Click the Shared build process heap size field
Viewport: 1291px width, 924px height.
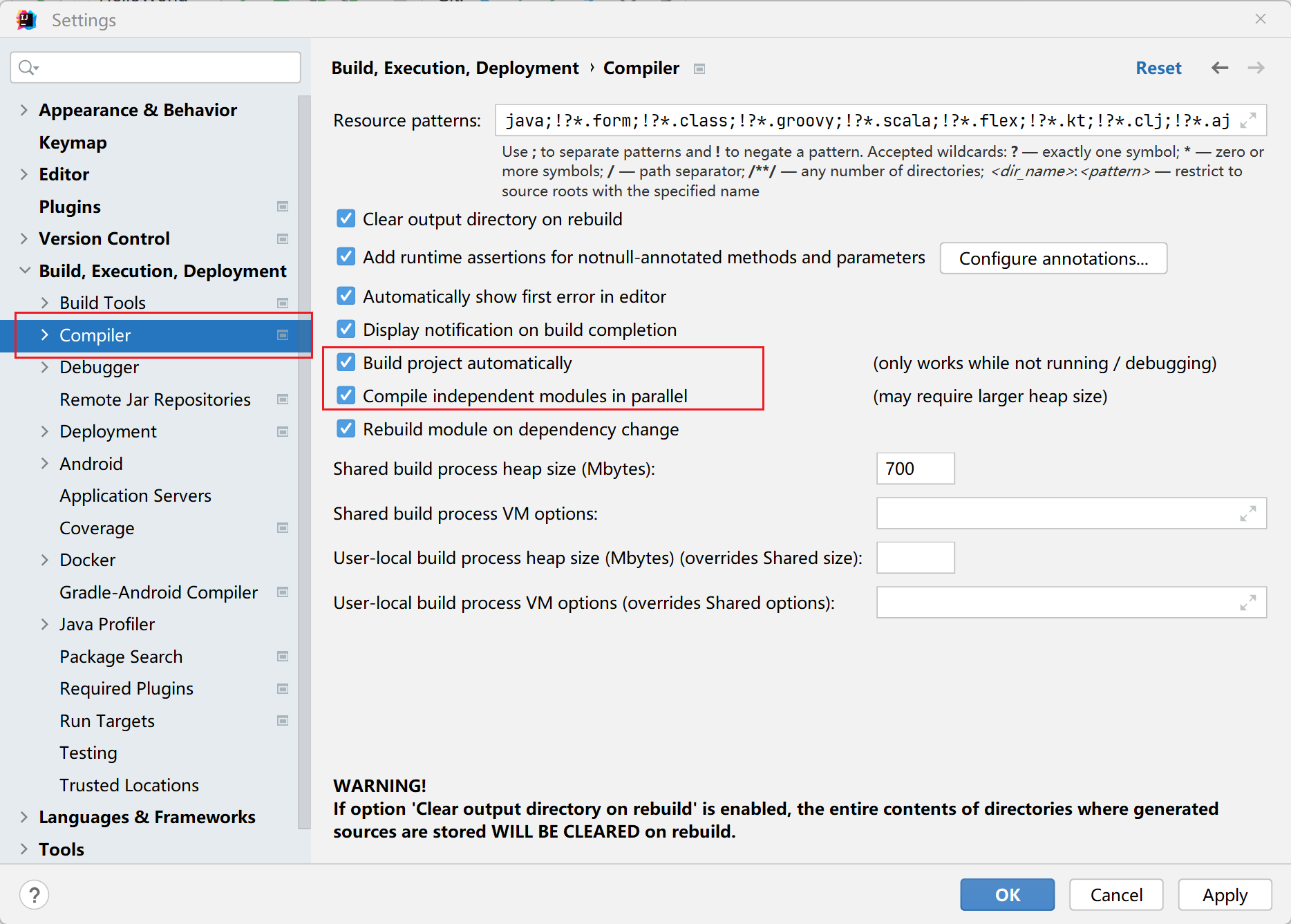915,469
